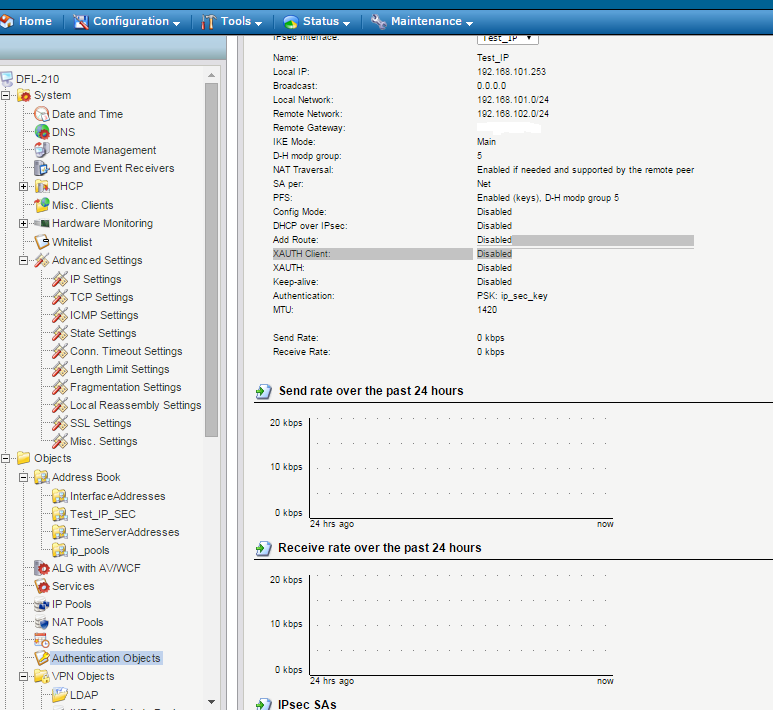The image size is (773, 710).
Task: Expand the DHCP tree node
Action: pos(24,187)
